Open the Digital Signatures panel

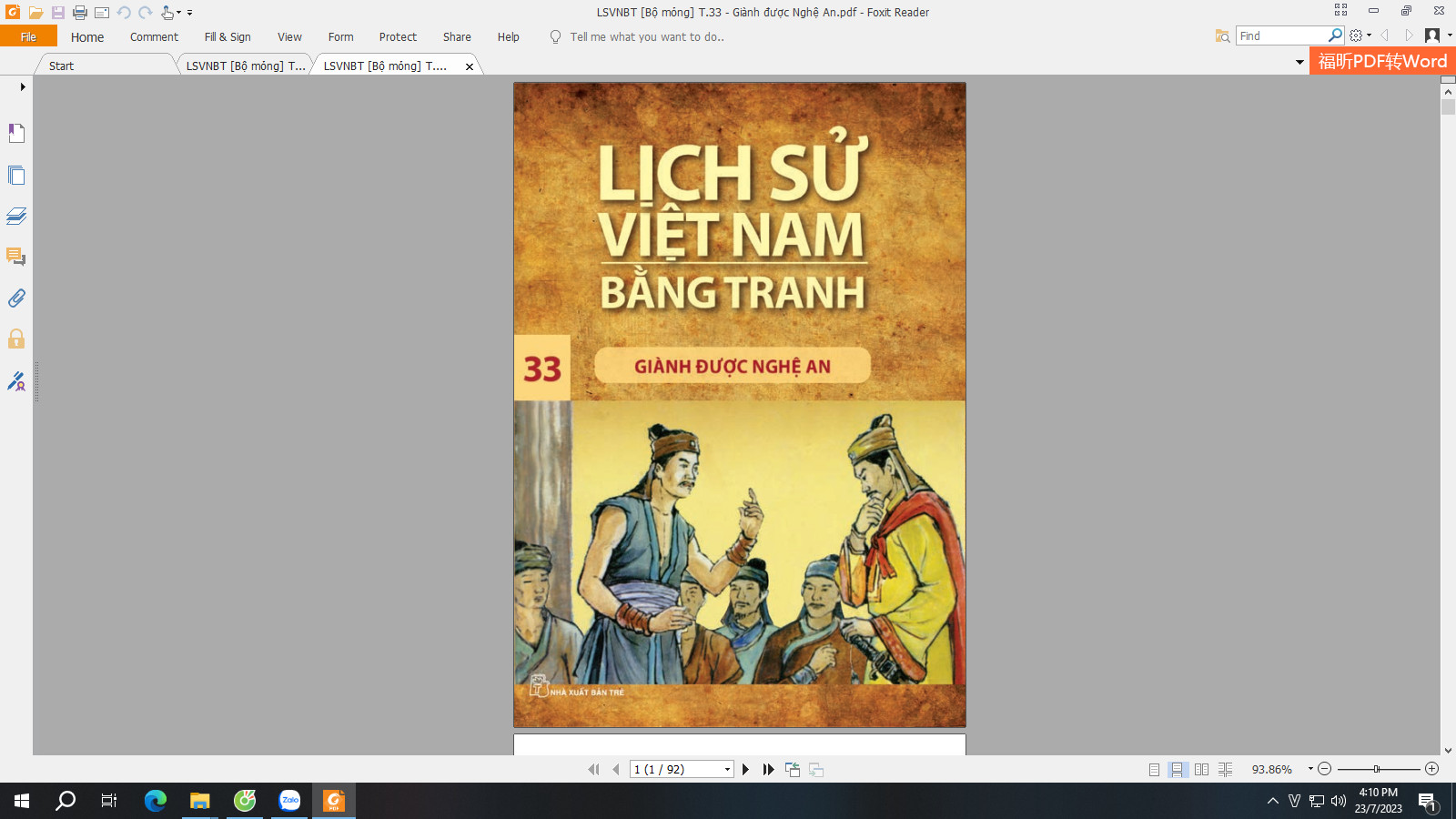[x=16, y=380]
